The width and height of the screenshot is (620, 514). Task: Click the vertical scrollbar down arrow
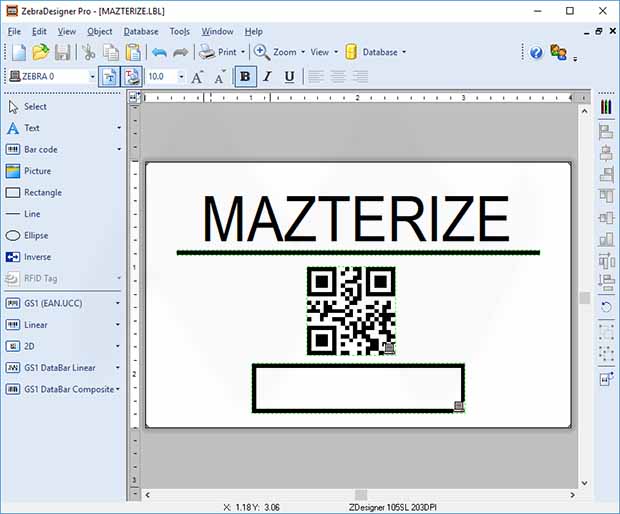pos(584,483)
